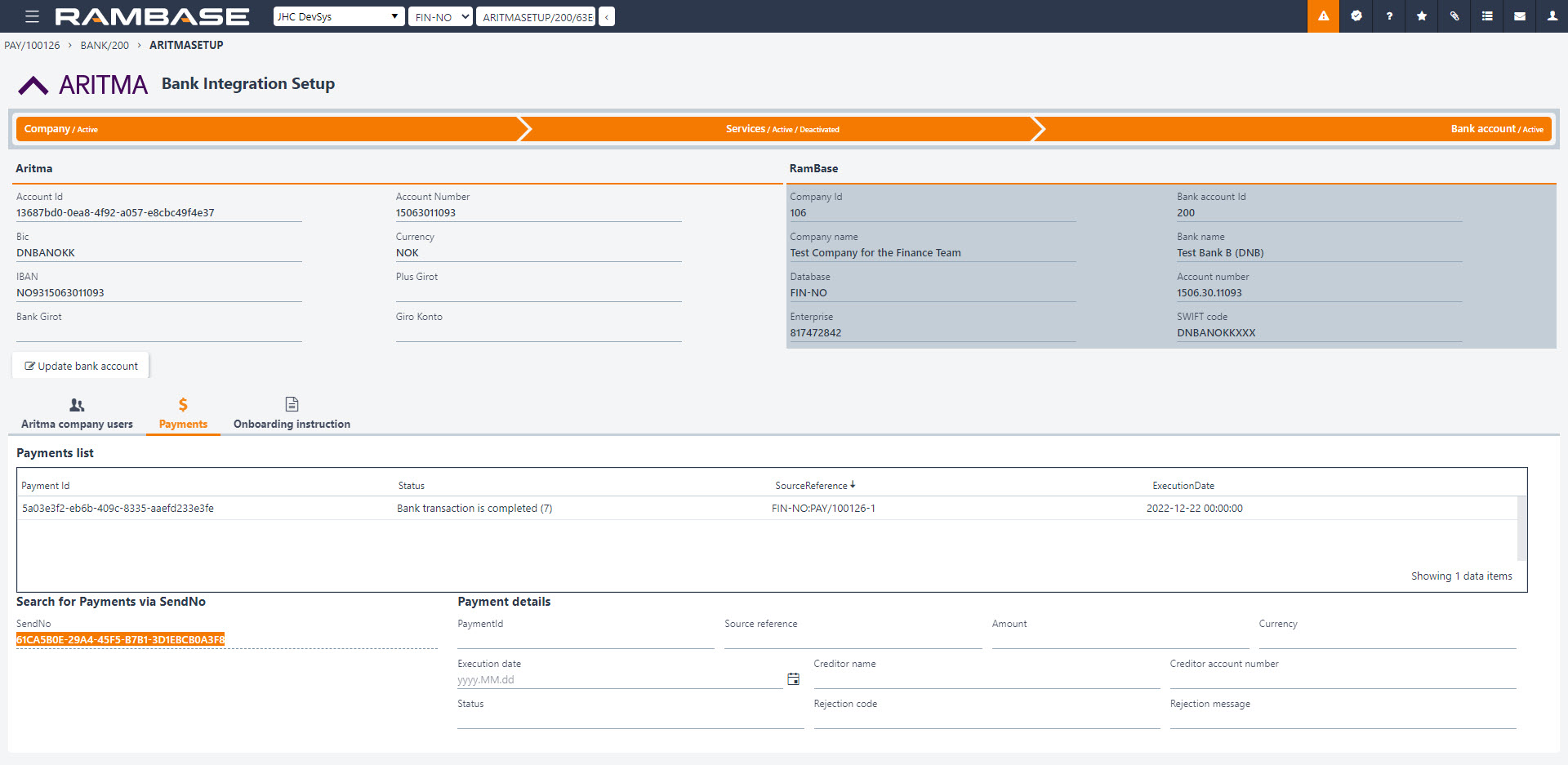The image size is (1568, 765).
Task: Click the Creditor account number field
Action: tap(1343, 679)
